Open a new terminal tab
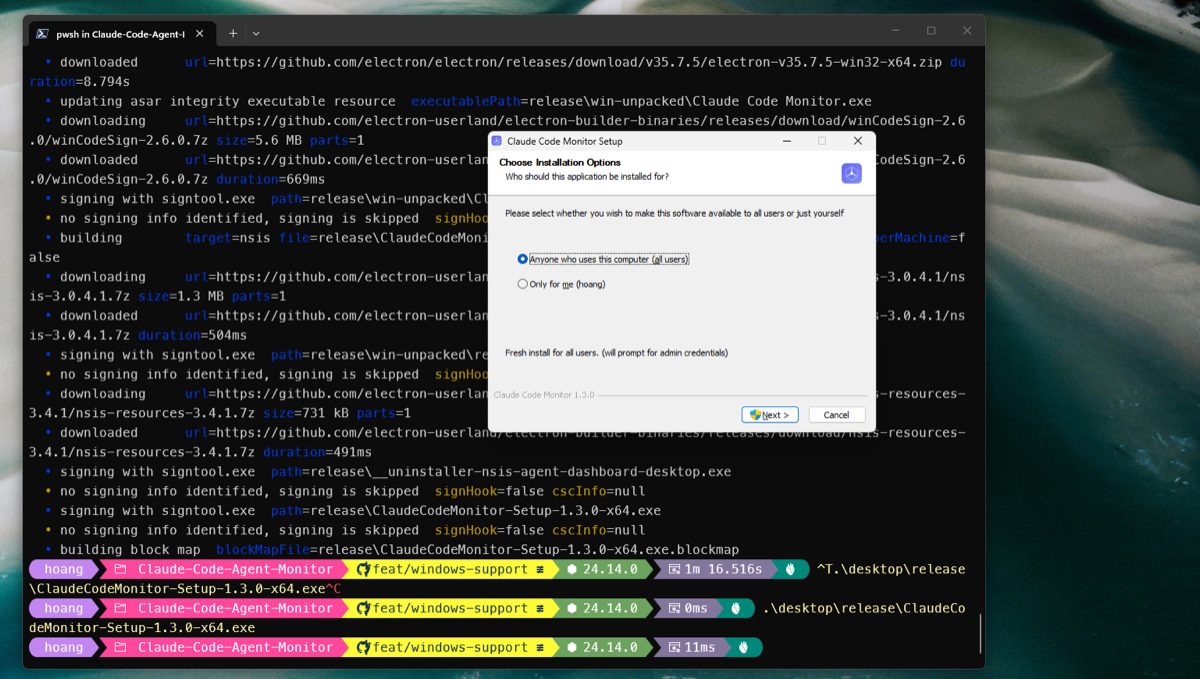1200x679 pixels. point(233,33)
